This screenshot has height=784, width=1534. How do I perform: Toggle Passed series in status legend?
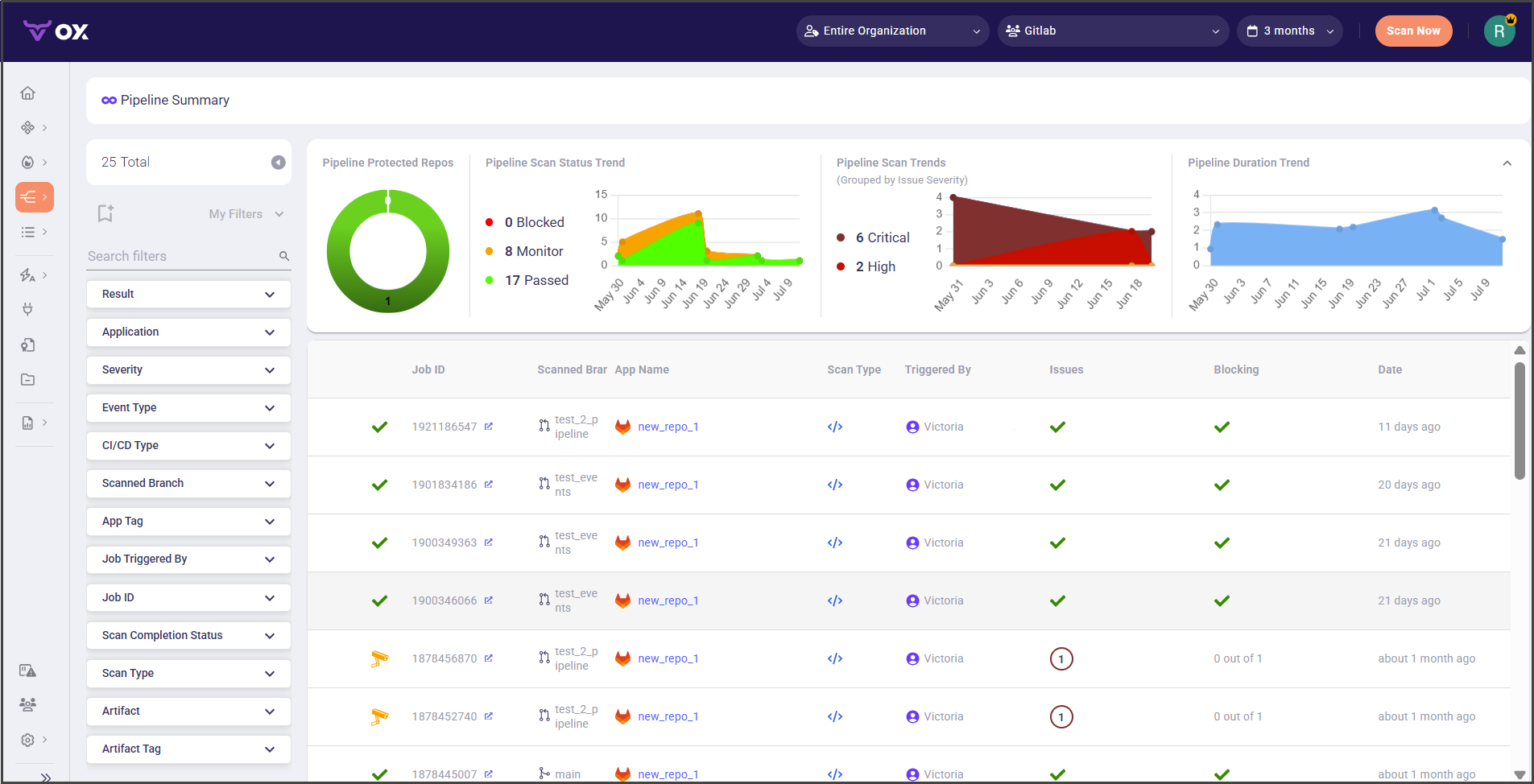[x=527, y=280]
